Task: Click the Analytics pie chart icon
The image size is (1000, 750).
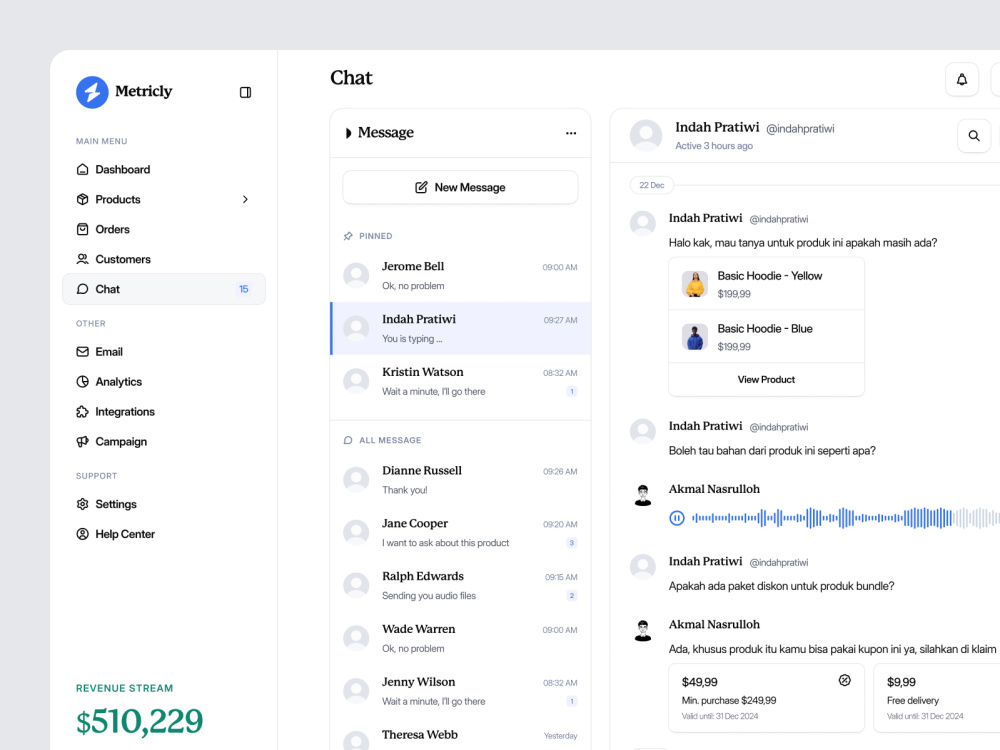Action: 82,382
